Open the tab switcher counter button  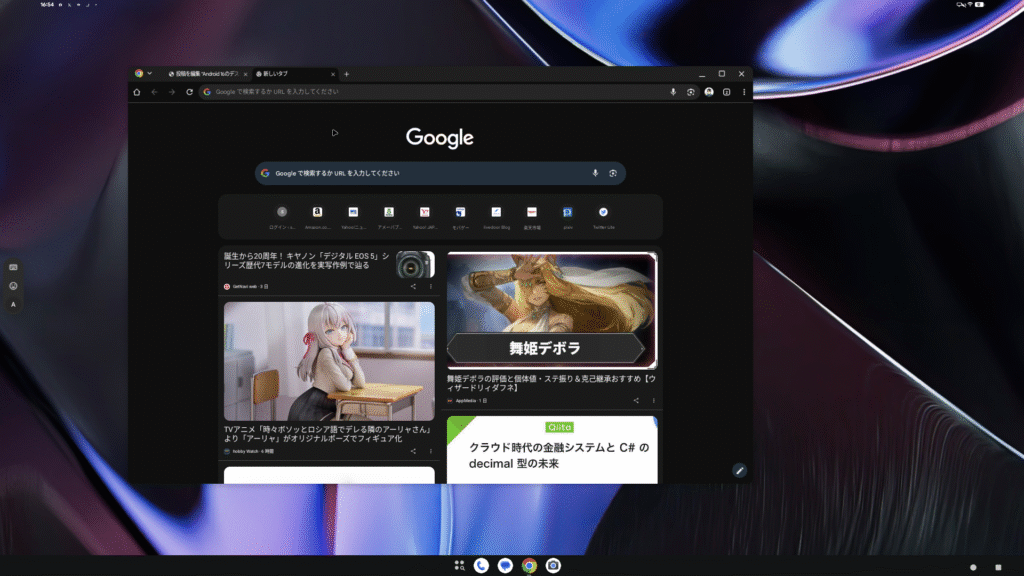[727, 92]
